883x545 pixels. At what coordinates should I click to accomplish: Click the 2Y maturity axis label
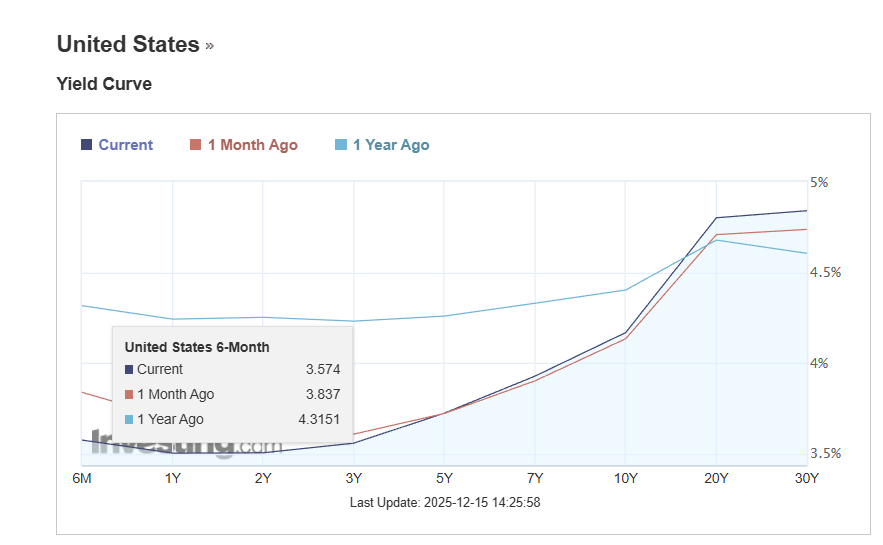[263, 478]
